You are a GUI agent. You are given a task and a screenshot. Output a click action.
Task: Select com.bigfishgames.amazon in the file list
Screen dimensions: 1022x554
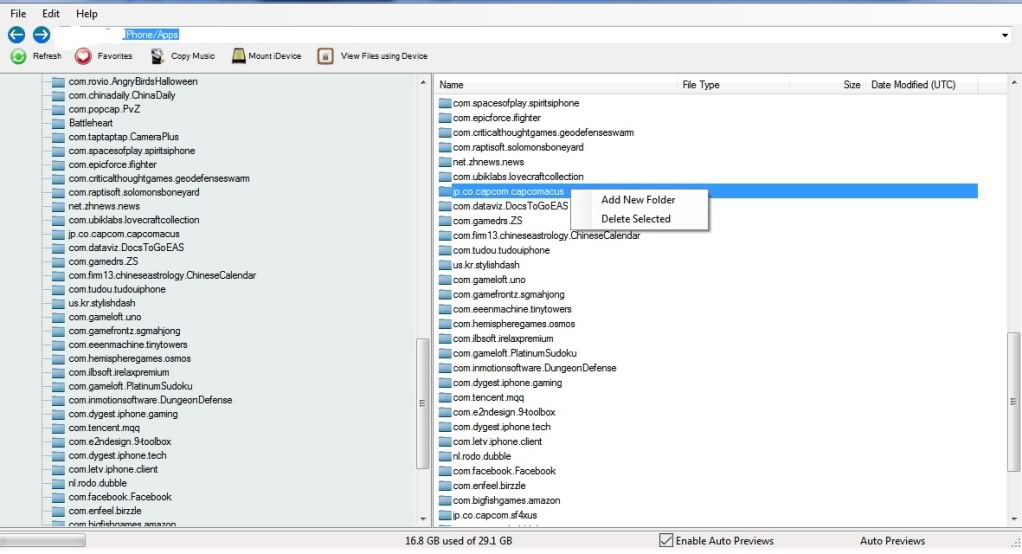coord(506,501)
